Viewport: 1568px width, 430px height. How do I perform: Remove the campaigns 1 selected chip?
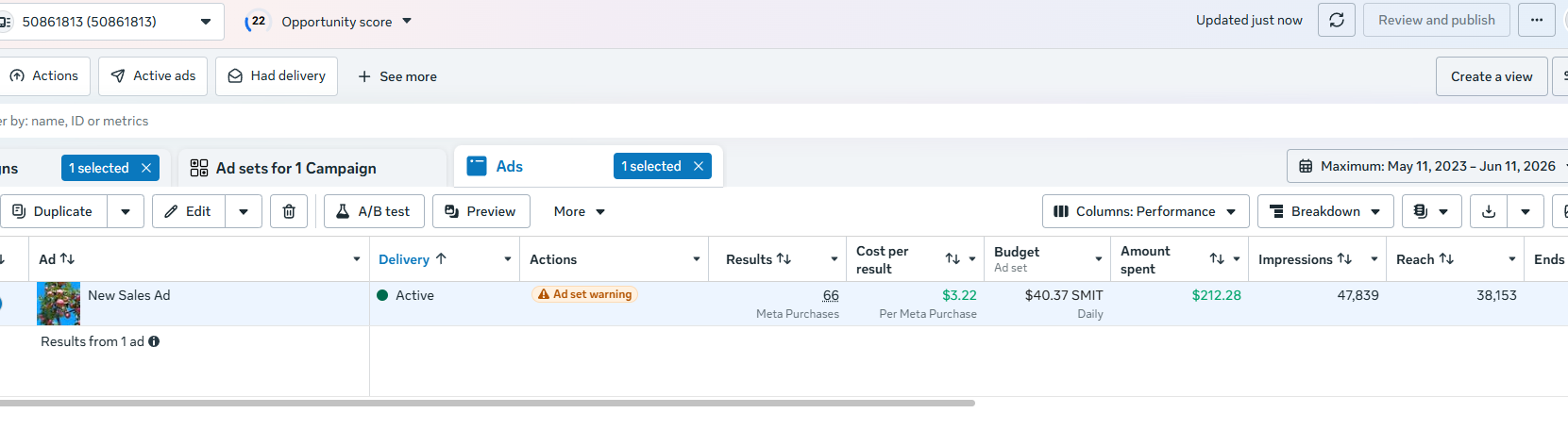coord(146,168)
